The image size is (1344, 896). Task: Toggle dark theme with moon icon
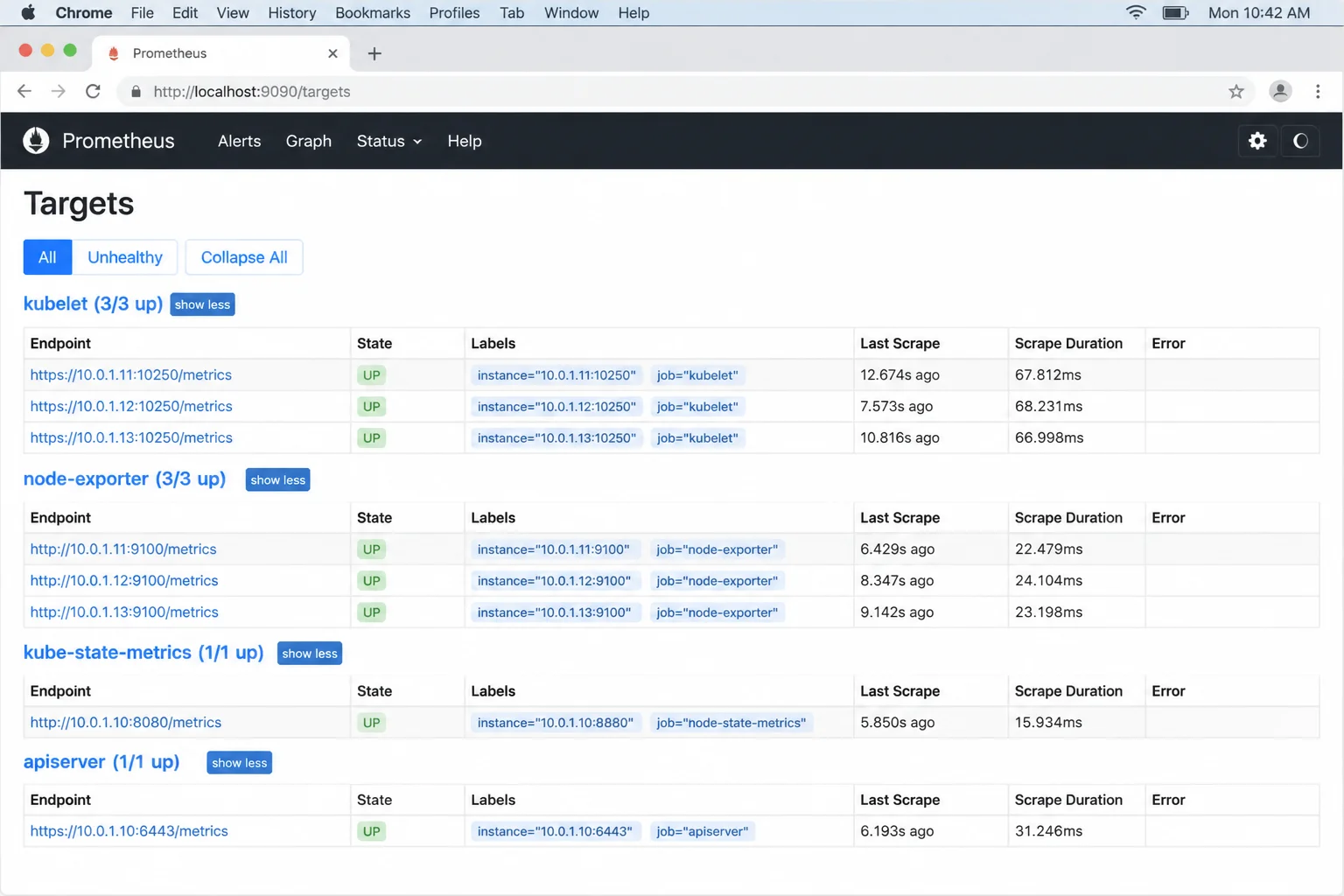tap(1300, 141)
